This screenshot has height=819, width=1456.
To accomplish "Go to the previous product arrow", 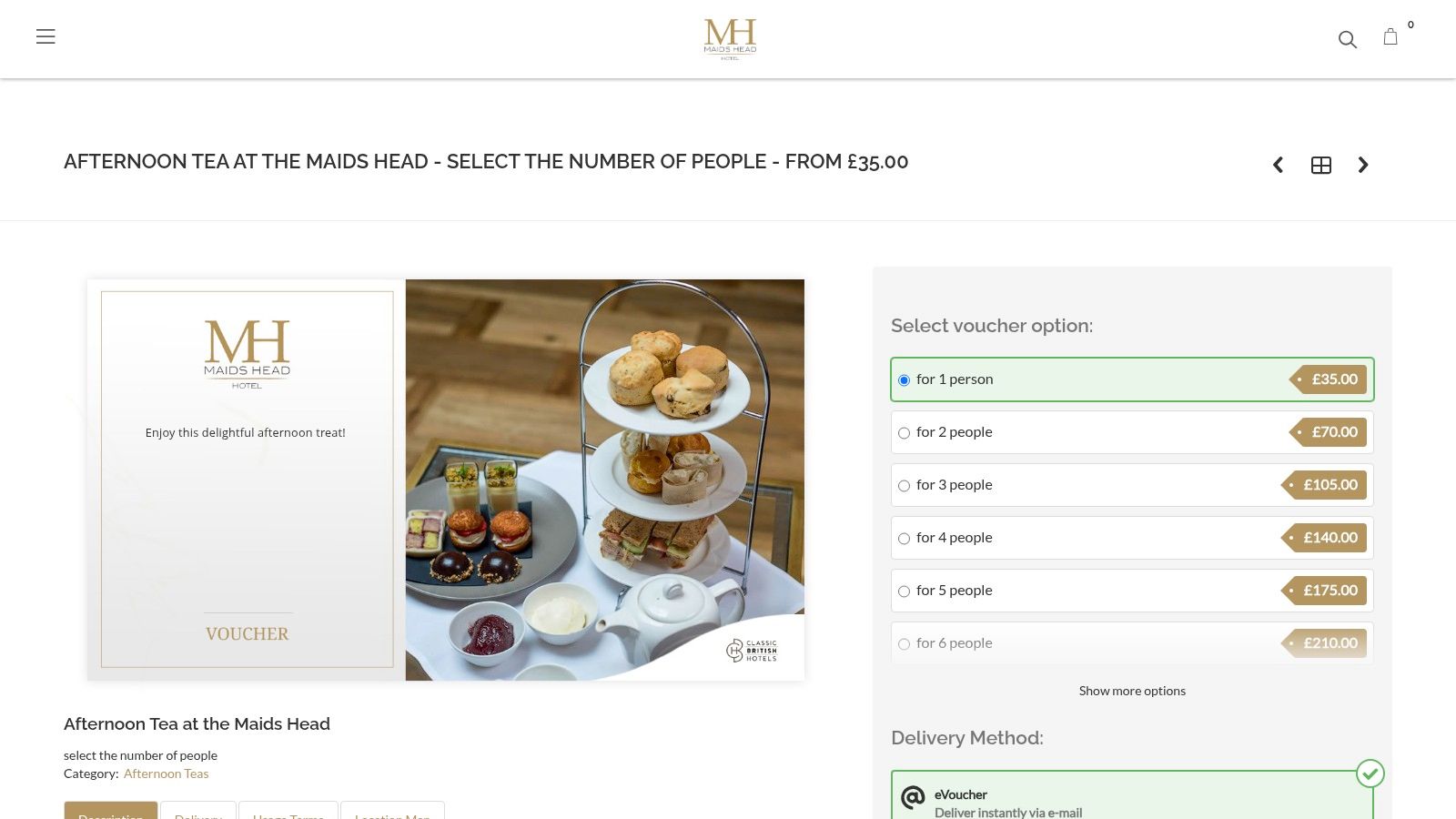I will tap(1278, 165).
